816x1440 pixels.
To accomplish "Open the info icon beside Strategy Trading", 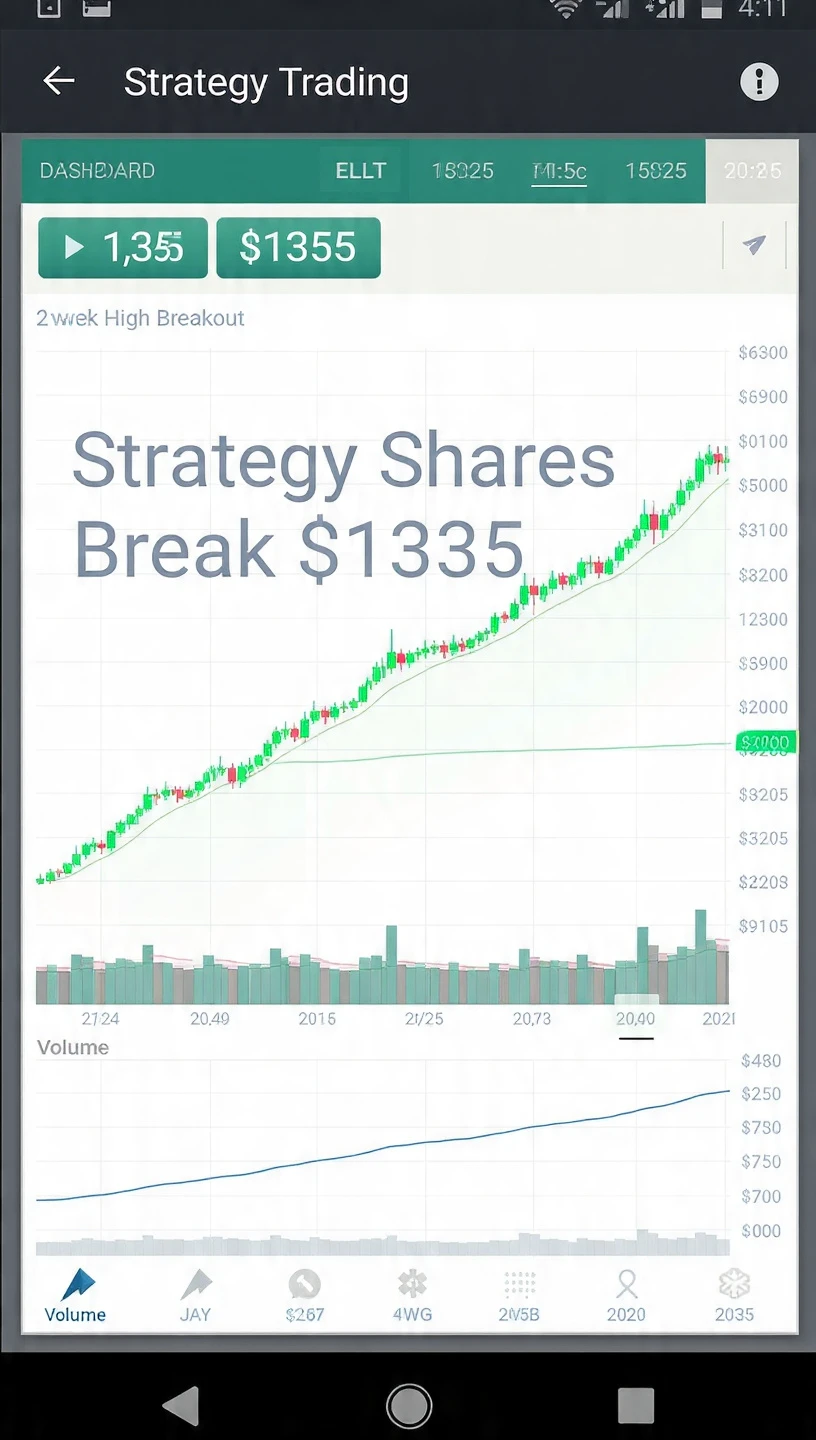I will pos(759,82).
